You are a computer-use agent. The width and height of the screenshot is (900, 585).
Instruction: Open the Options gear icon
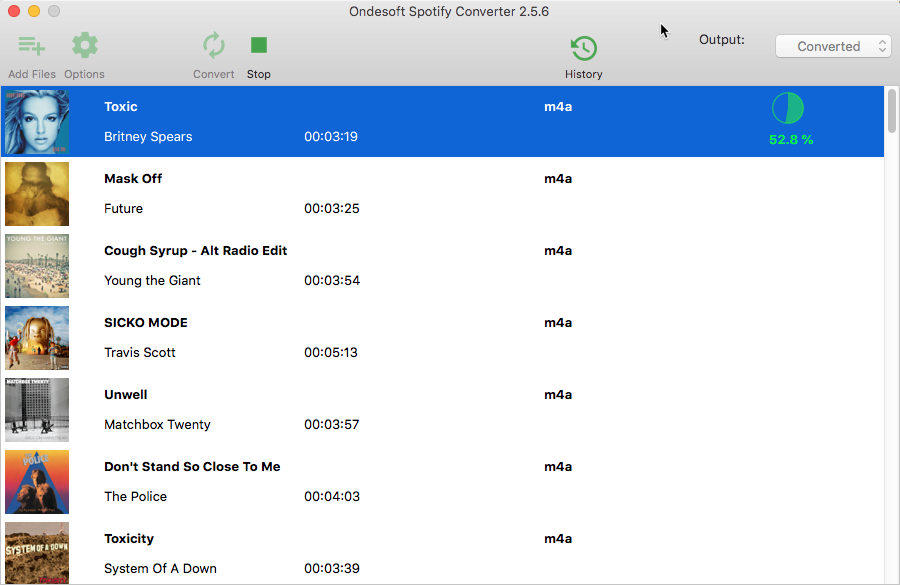84,45
